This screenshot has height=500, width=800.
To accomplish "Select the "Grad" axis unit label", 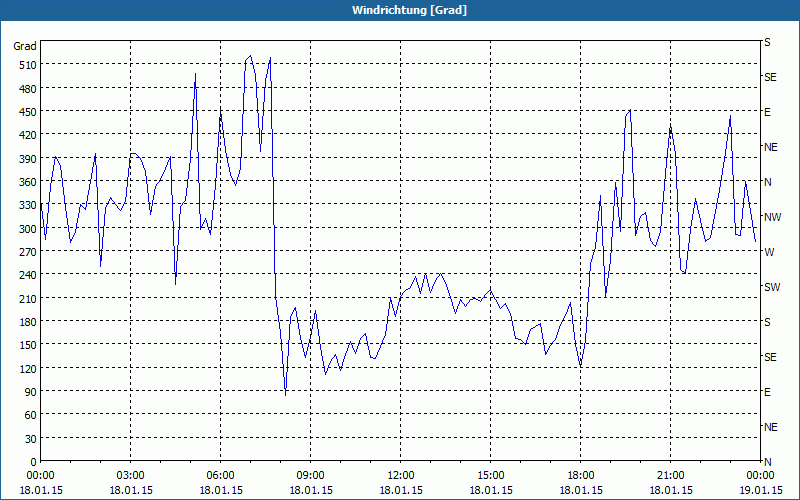I will click(x=24, y=46).
